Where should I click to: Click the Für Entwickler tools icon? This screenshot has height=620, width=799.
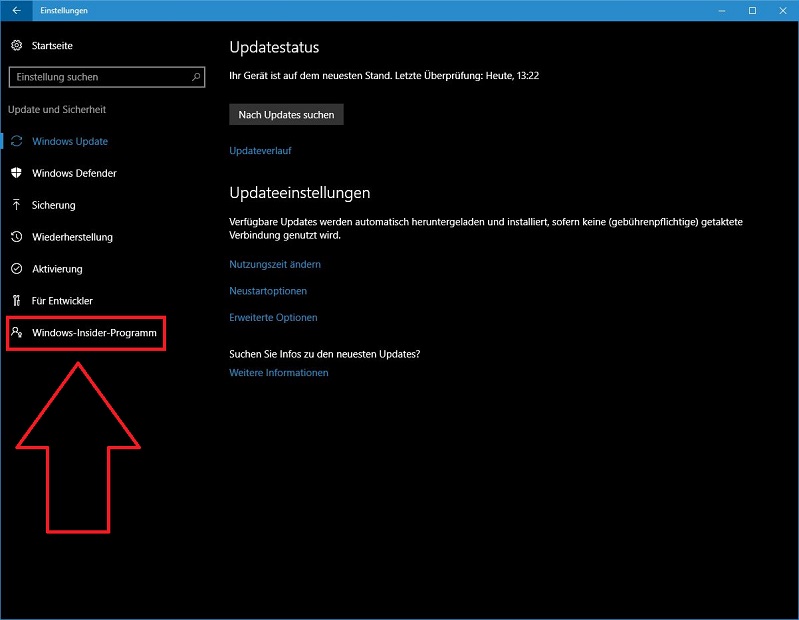16,301
